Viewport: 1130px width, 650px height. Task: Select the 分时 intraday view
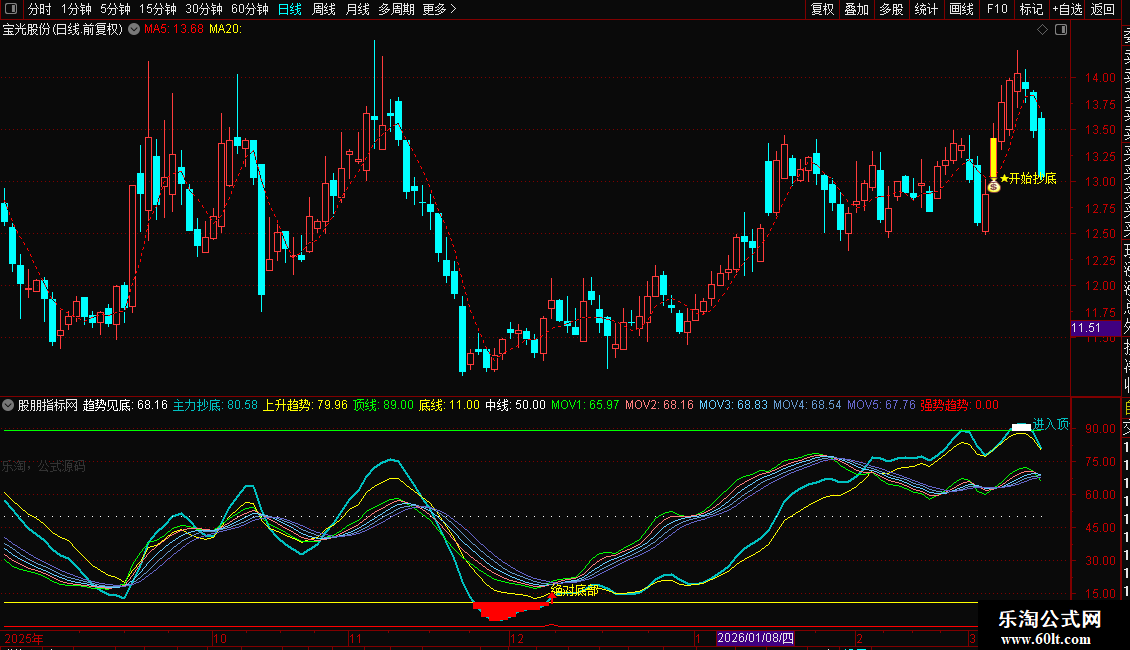(39, 9)
